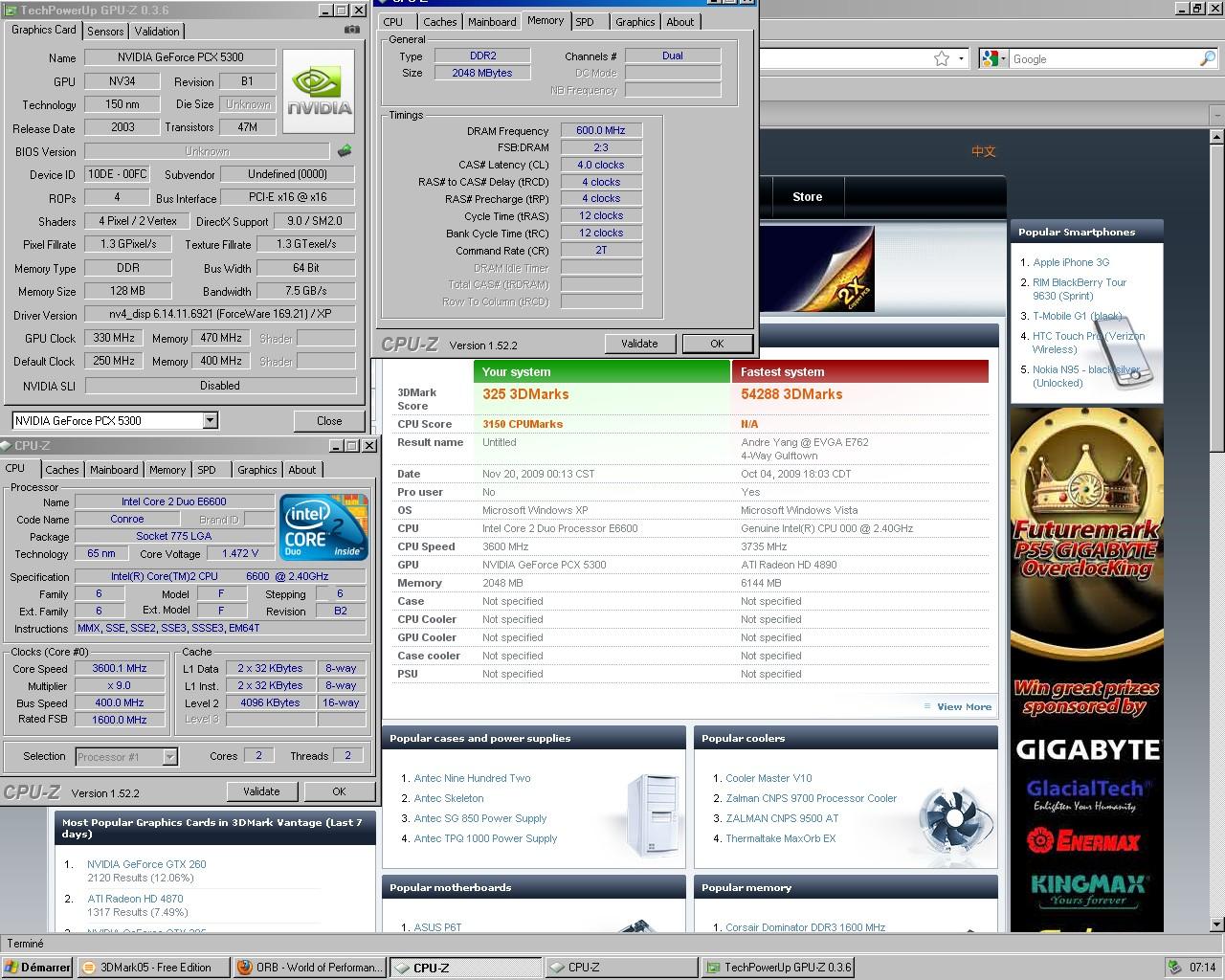Click the Google search input field
Viewport: 1225px width, 980px height.
coord(1103,59)
